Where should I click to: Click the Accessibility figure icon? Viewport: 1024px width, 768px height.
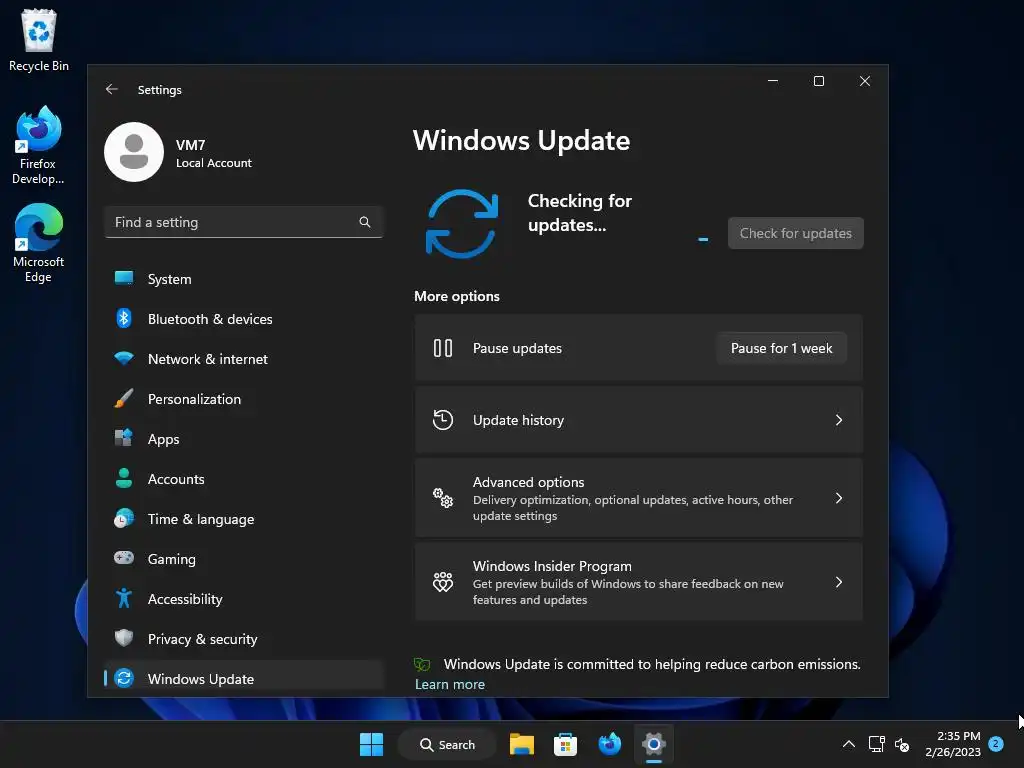(x=124, y=598)
